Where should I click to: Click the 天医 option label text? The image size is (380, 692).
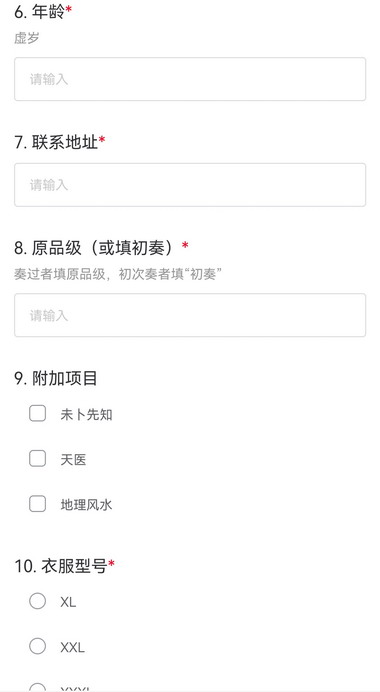(73, 459)
